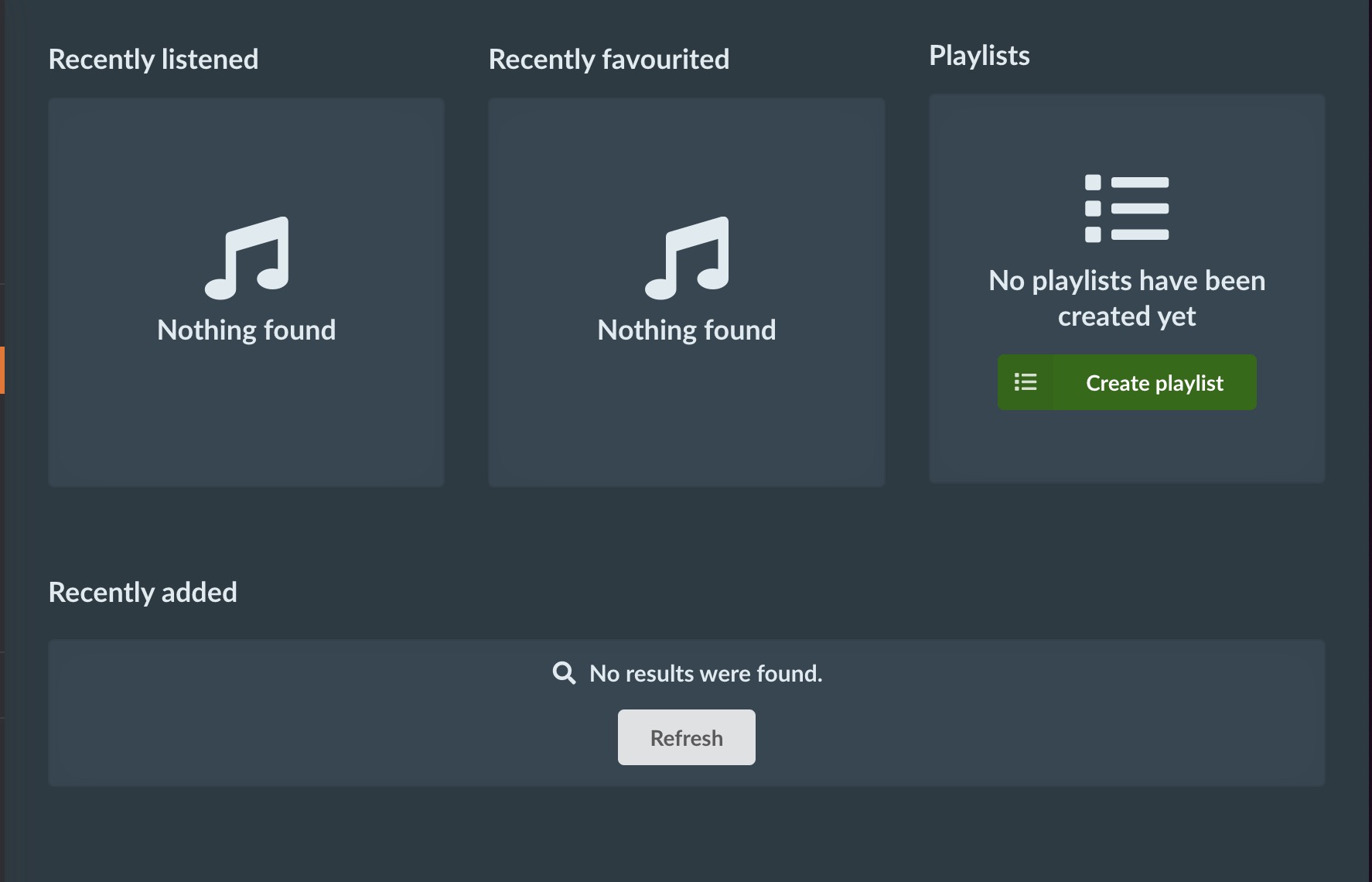The width and height of the screenshot is (1372, 882).
Task: Click Nothing found in the Recently favourited card
Action: pyautogui.click(x=686, y=329)
